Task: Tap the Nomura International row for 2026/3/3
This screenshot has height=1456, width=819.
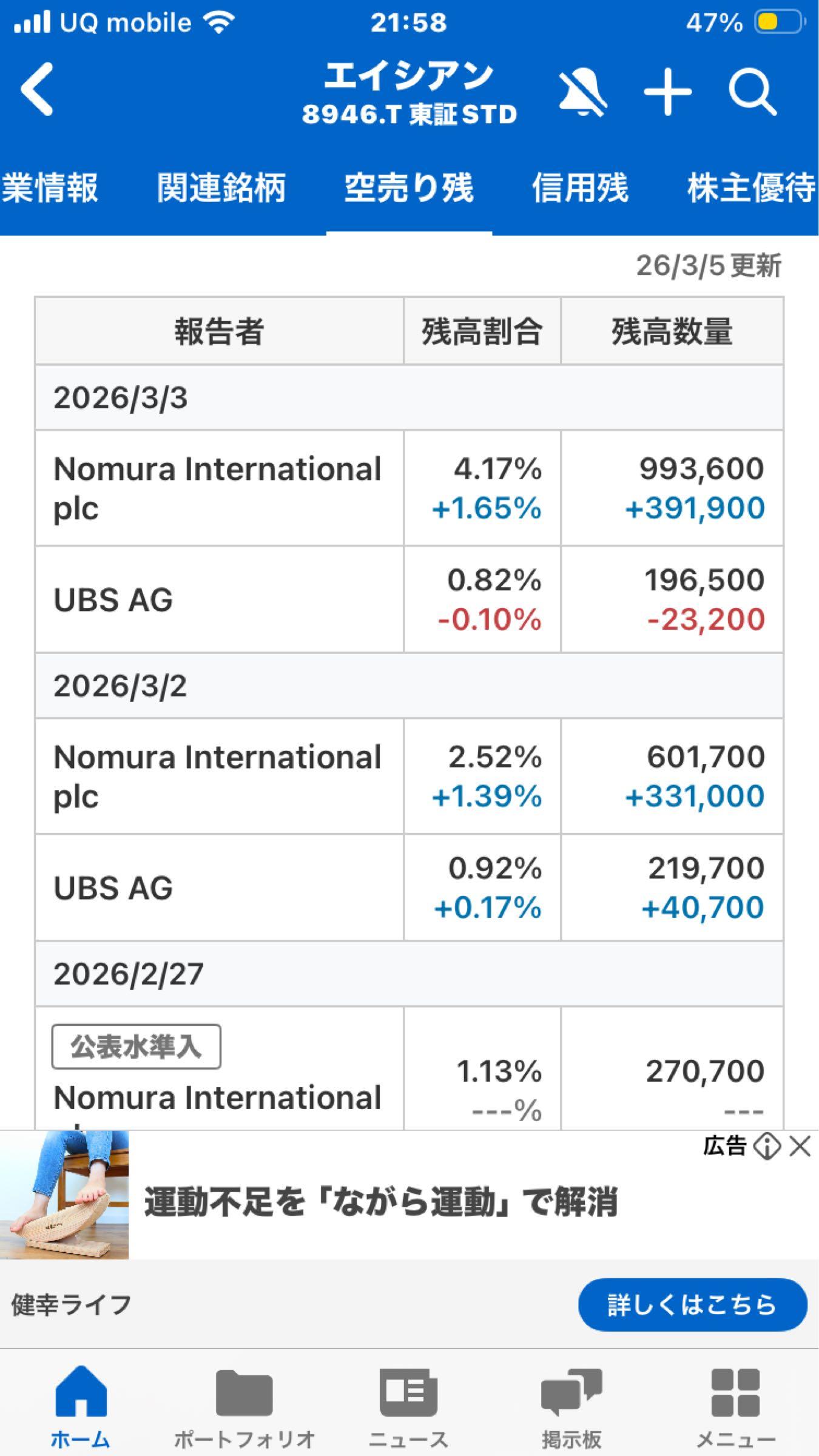Action: (218, 488)
